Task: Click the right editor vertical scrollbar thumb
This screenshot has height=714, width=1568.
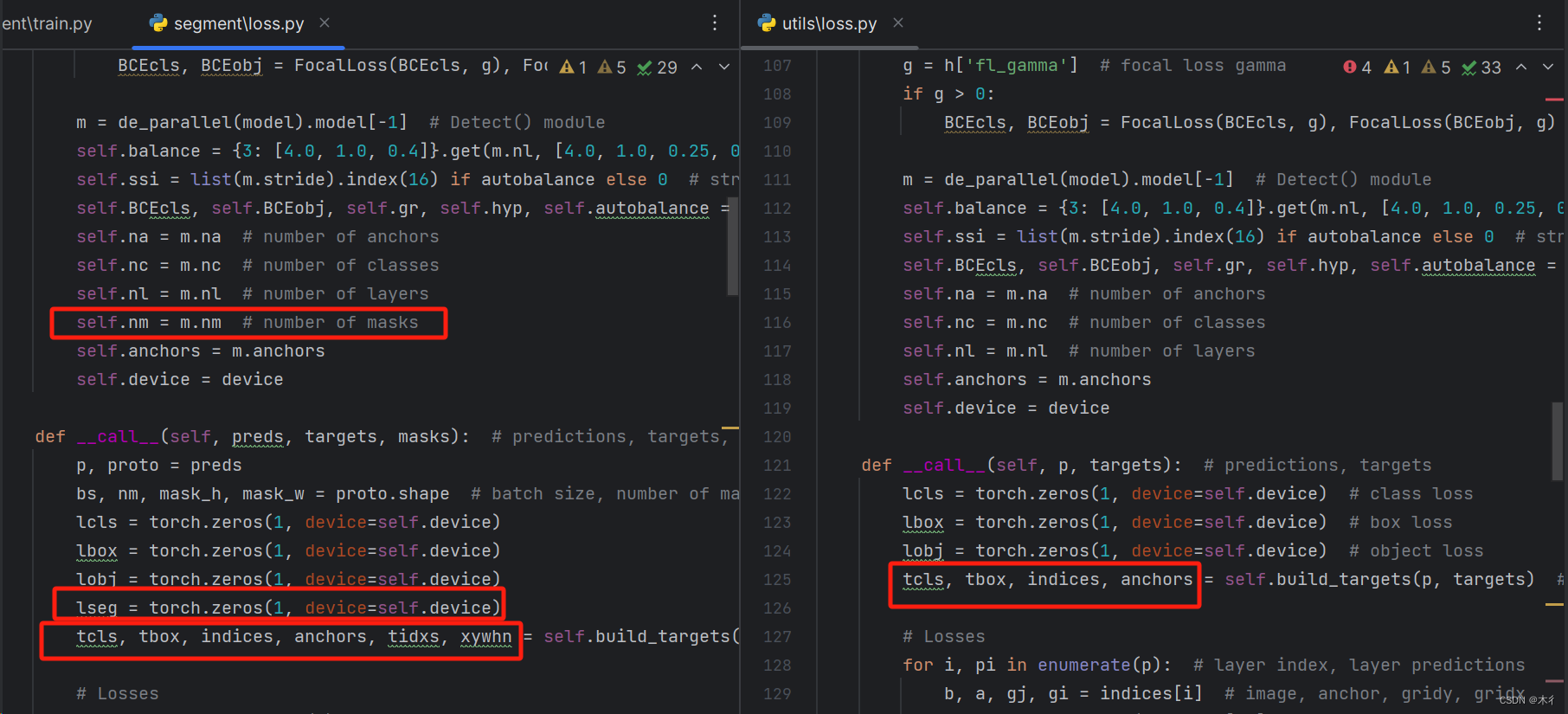Action: (1558, 441)
